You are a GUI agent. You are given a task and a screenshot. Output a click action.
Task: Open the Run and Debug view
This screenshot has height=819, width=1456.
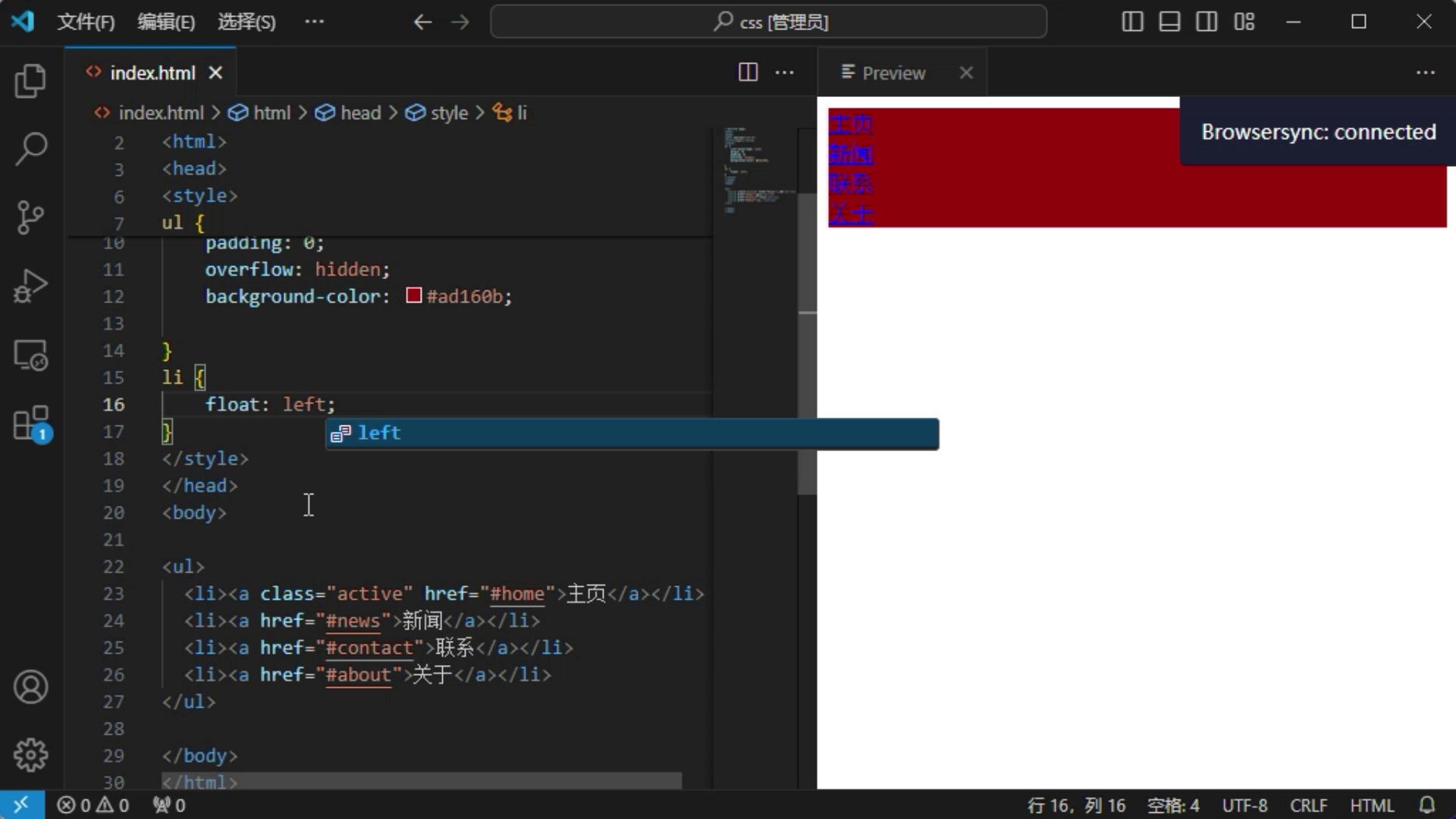[x=30, y=286]
